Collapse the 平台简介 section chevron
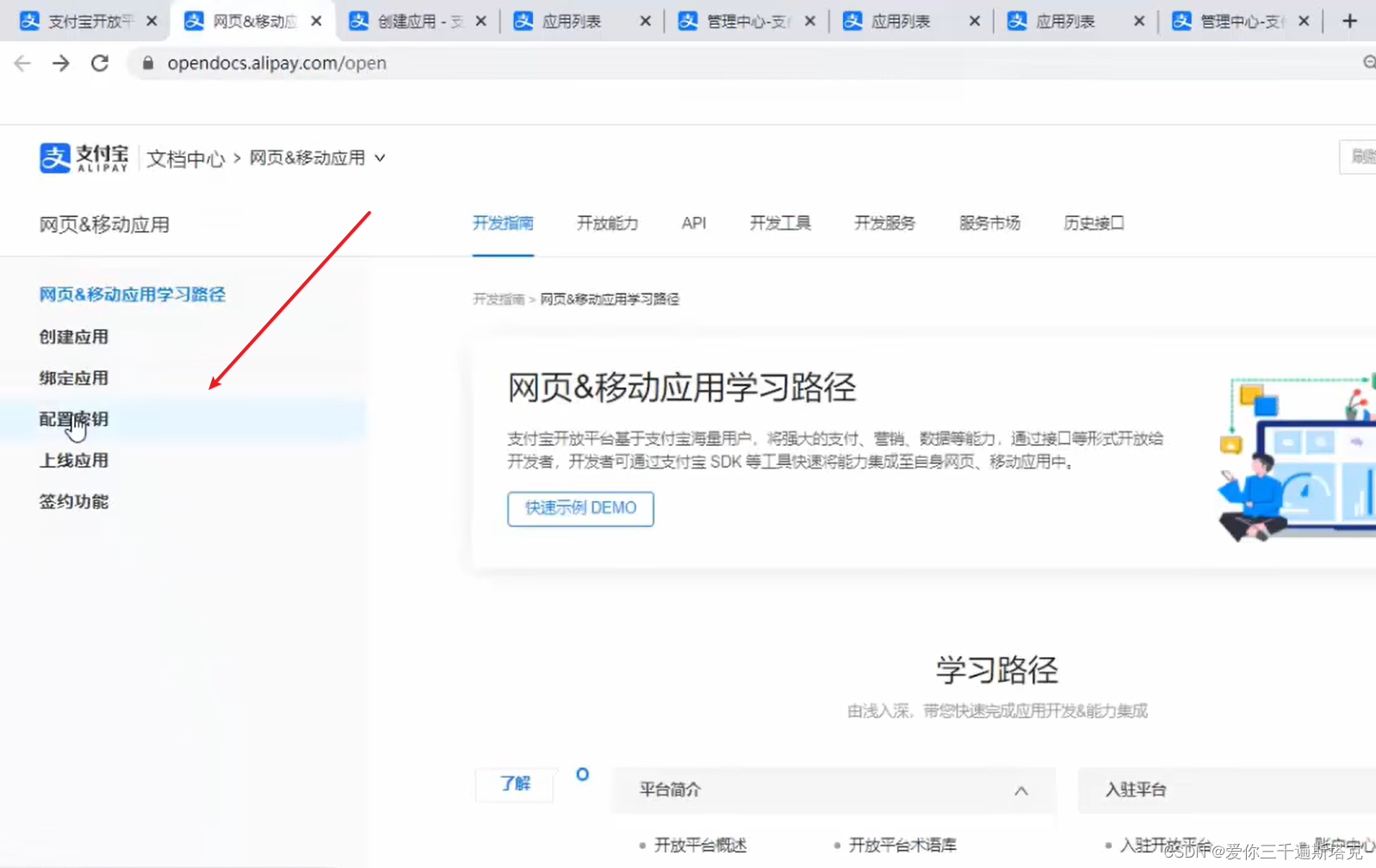 click(x=1021, y=790)
